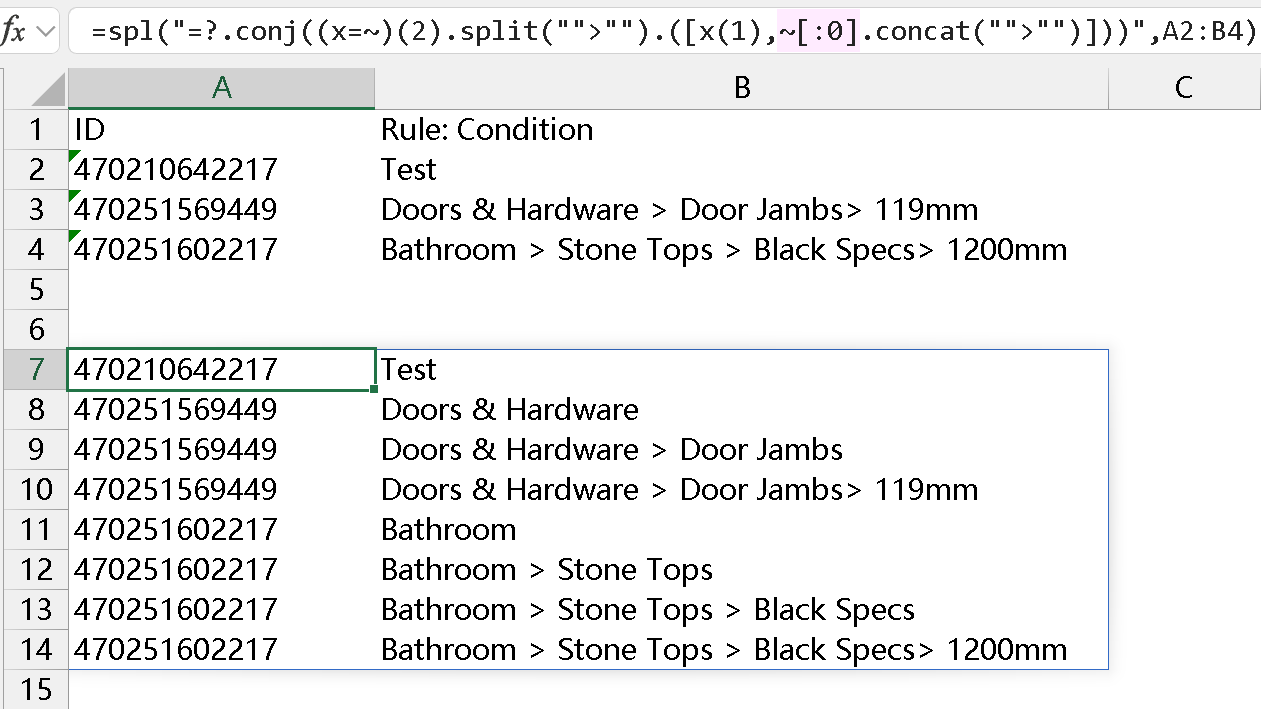
Task: Select the empty cell C5
Action: pyautogui.click(x=1183, y=290)
